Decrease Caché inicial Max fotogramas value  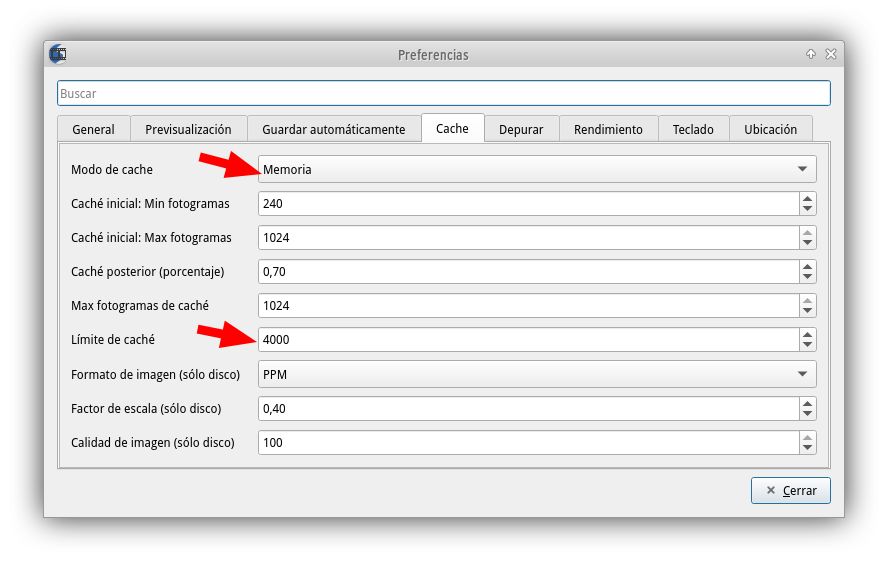[807, 243]
